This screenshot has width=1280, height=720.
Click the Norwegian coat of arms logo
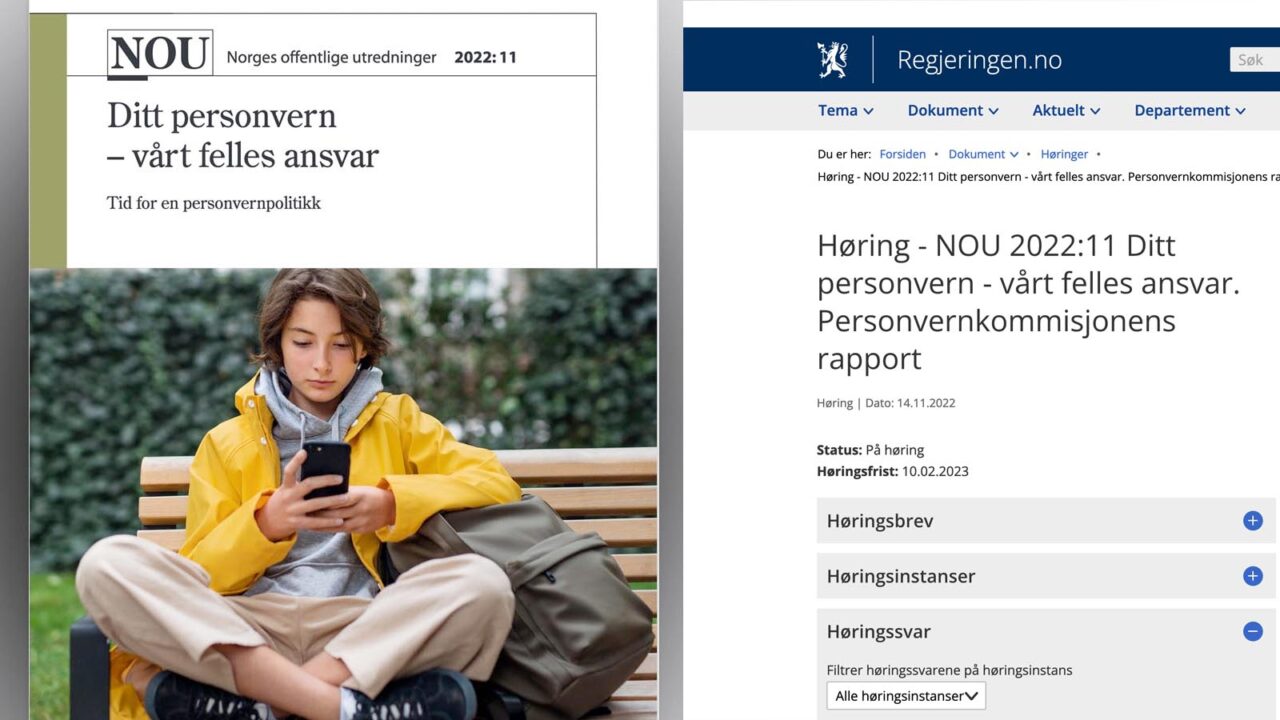[x=832, y=60]
